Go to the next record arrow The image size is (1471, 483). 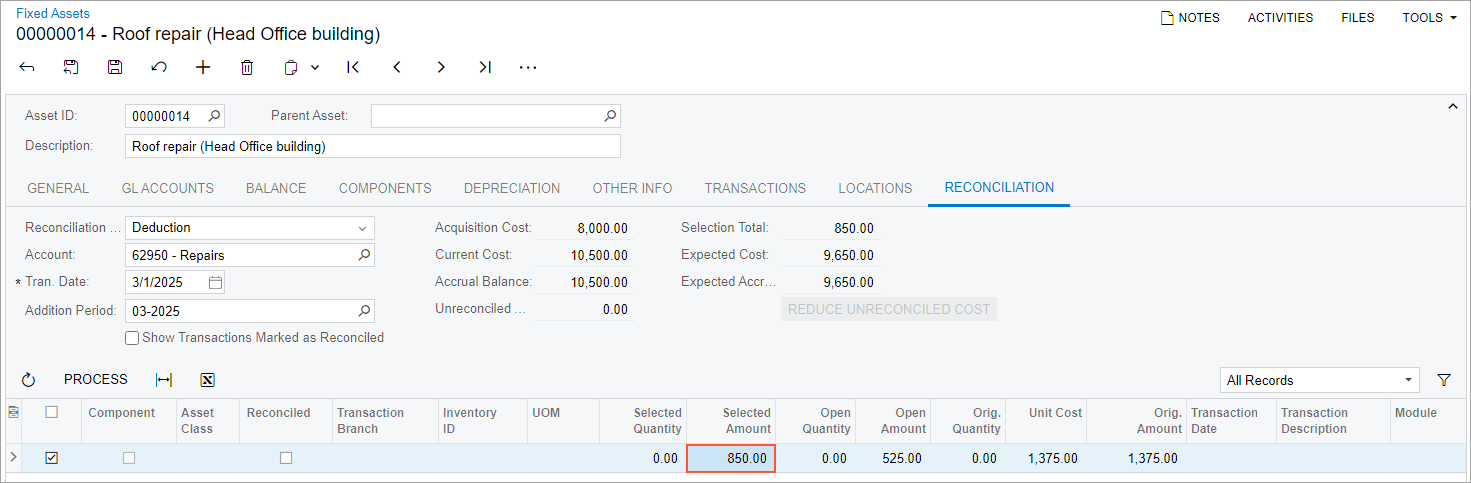click(441, 67)
